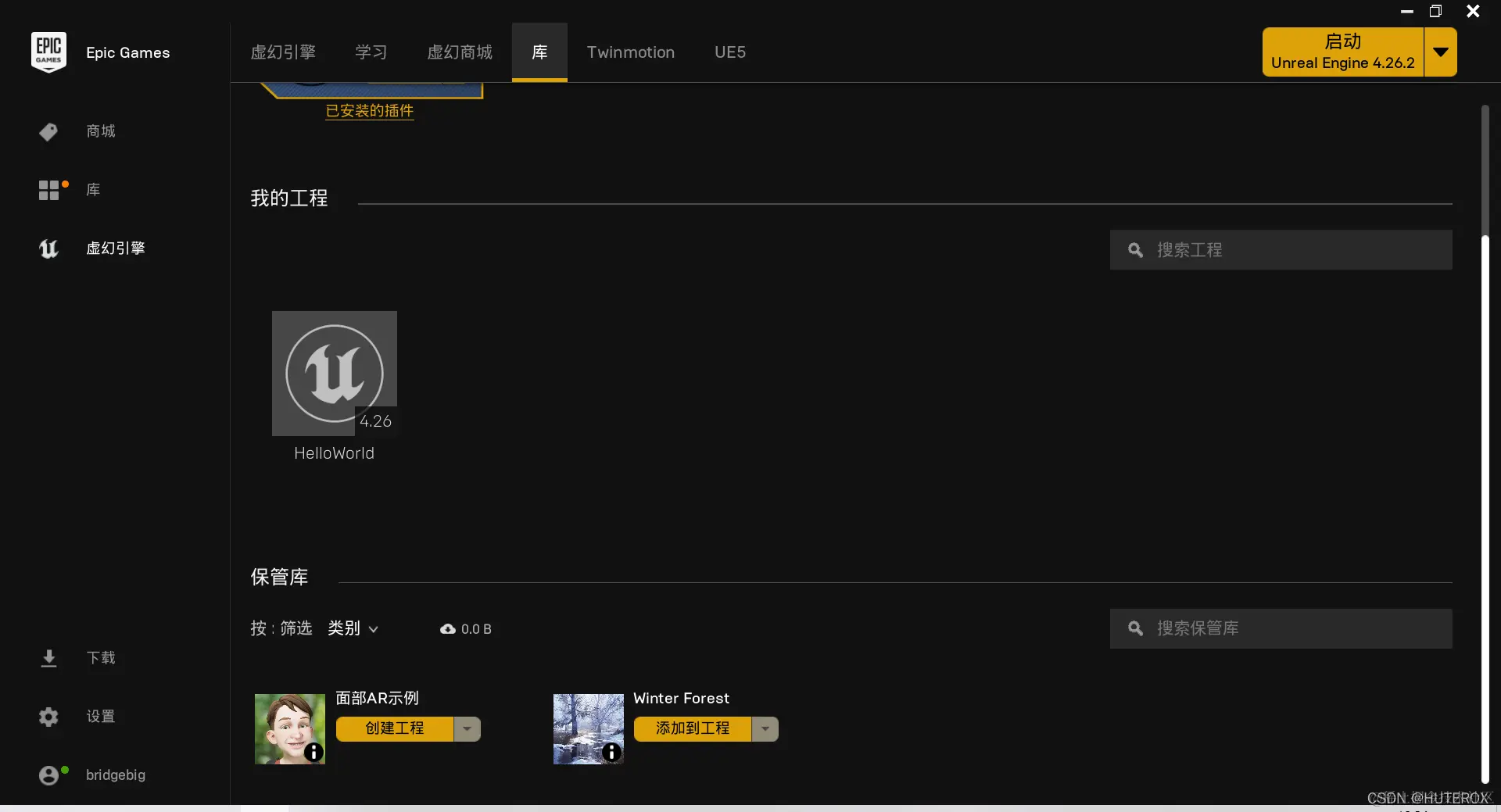The height and width of the screenshot is (812, 1501).
Task: Click the 下载 sidebar label
Action: (x=101, y=658)
